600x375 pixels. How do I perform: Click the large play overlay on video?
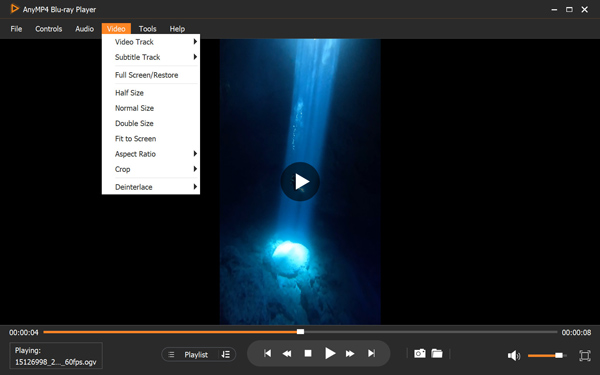[x=300, y=181]
